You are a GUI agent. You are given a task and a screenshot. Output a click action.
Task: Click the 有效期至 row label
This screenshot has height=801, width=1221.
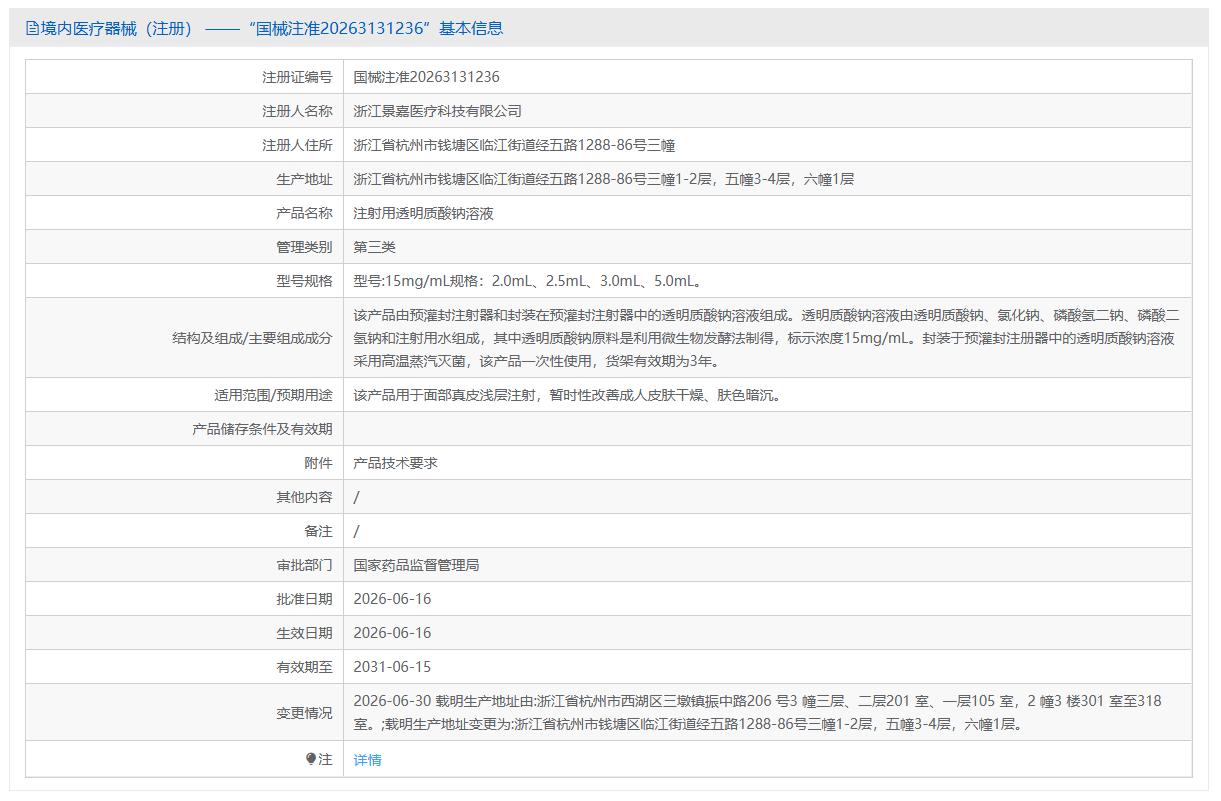pyautogui.click(x=304, y=667)
